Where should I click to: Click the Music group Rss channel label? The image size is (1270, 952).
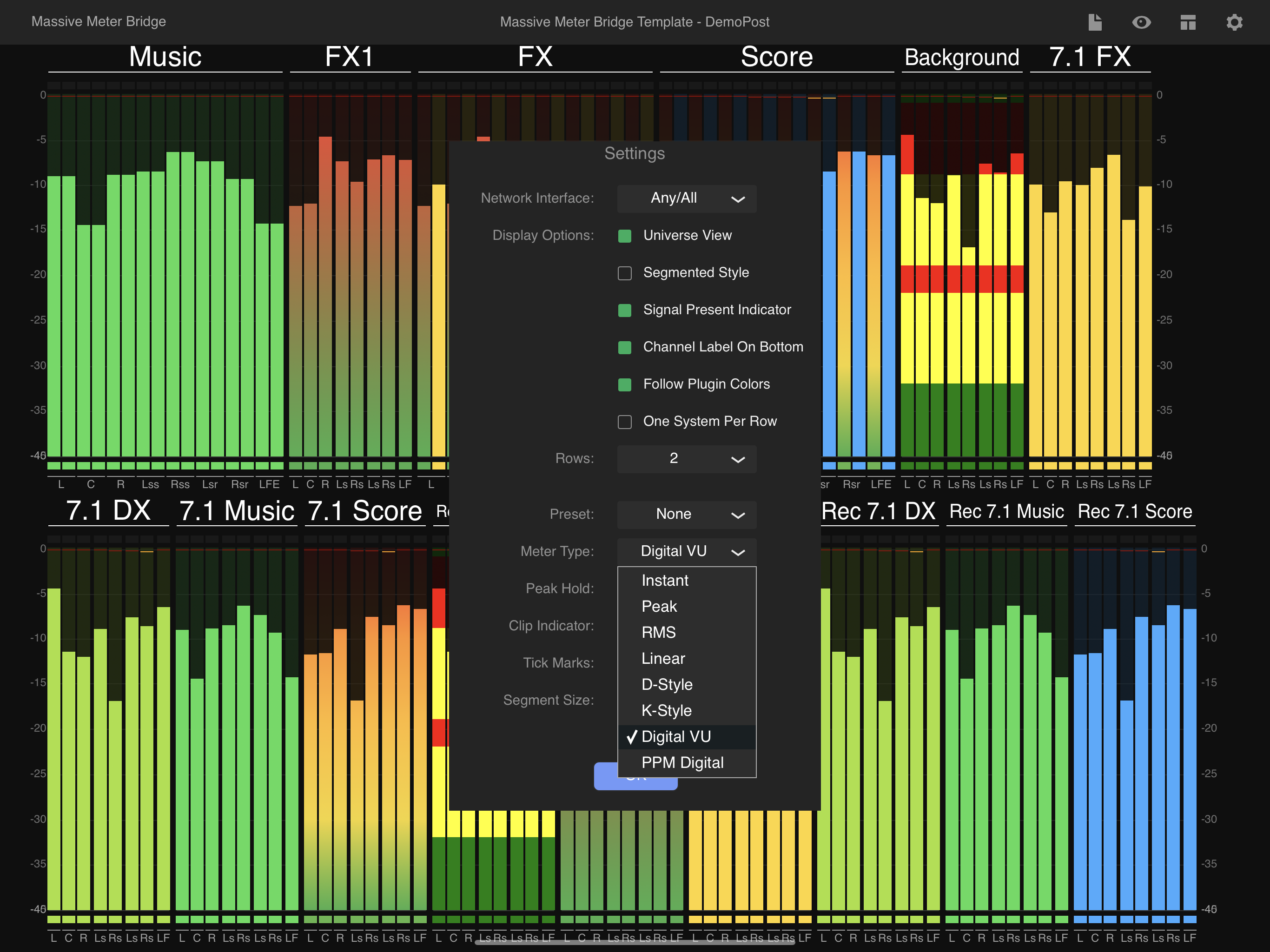[180, 484]
